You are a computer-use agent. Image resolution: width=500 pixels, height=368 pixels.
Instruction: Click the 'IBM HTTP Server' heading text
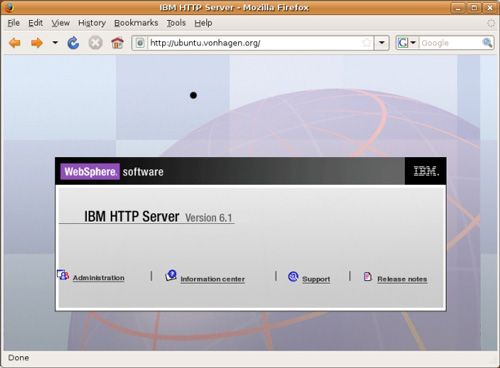[131, 216]
